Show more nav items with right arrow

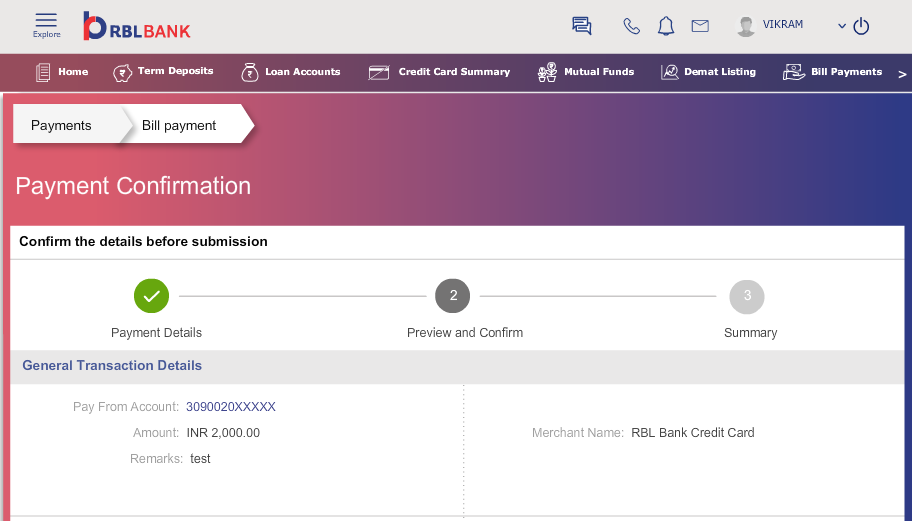(x=902, y=74)
